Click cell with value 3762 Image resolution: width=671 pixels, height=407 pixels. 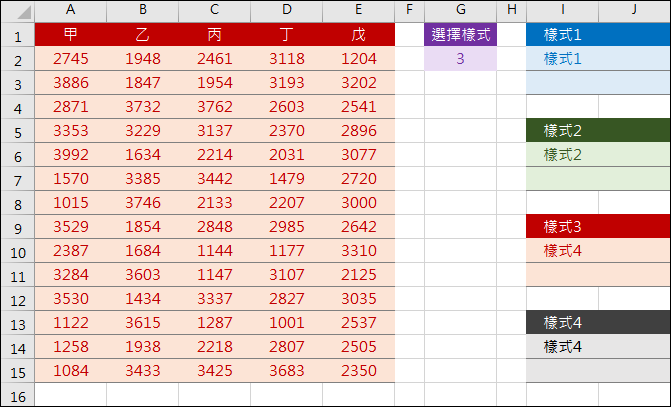click(x=214, y=107)
